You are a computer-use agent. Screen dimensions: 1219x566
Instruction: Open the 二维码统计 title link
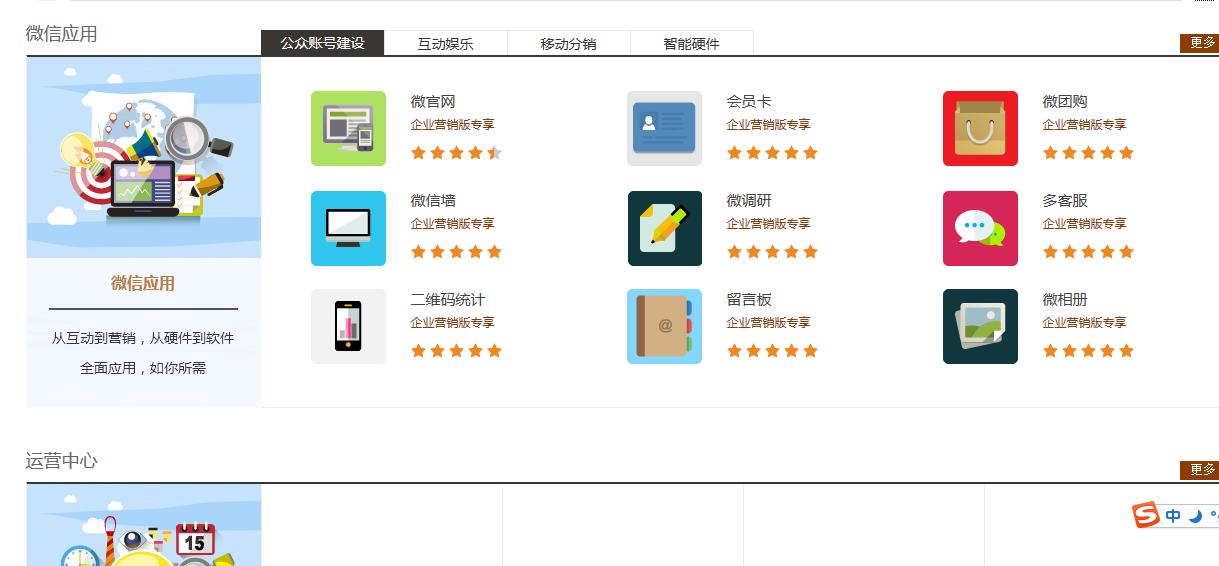pos(448,299)
